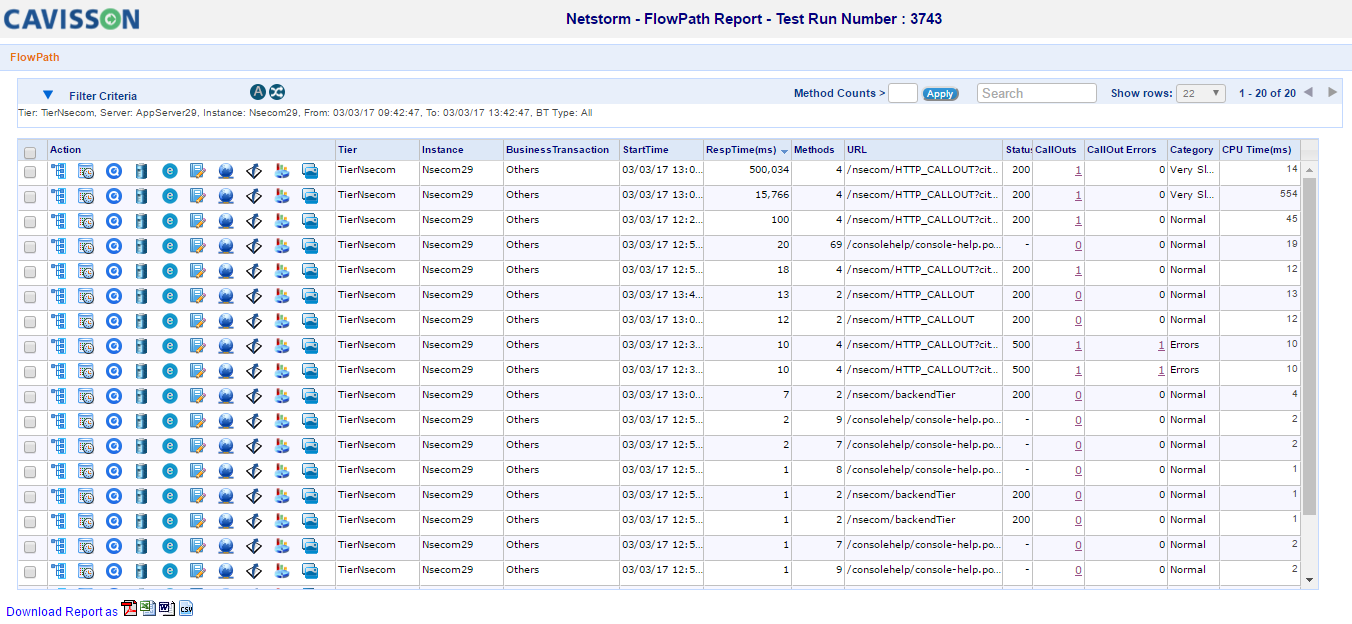Check the row with RespTime 100
This screenshot has width=1352, height=624.
30,222
